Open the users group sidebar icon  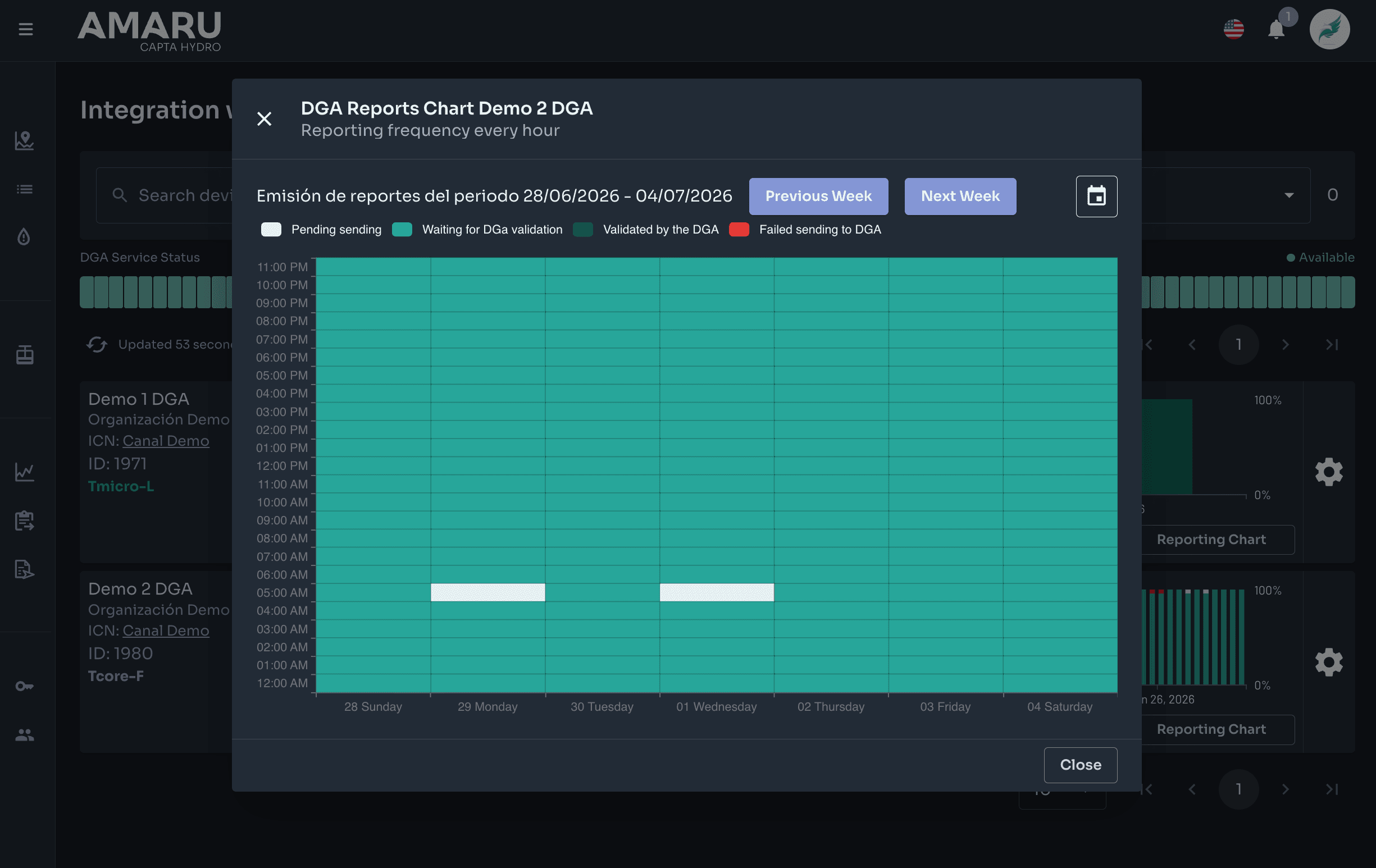(25, 735)
